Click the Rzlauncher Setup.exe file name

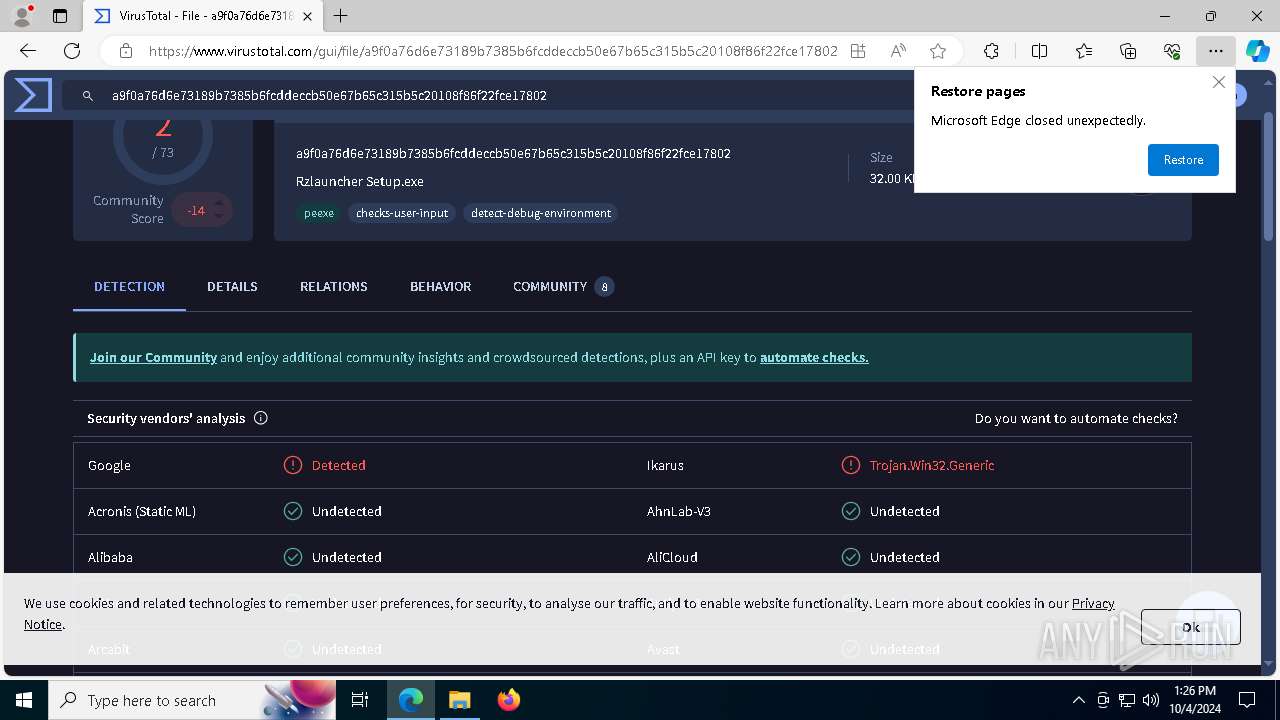click(x=360, y=182)
